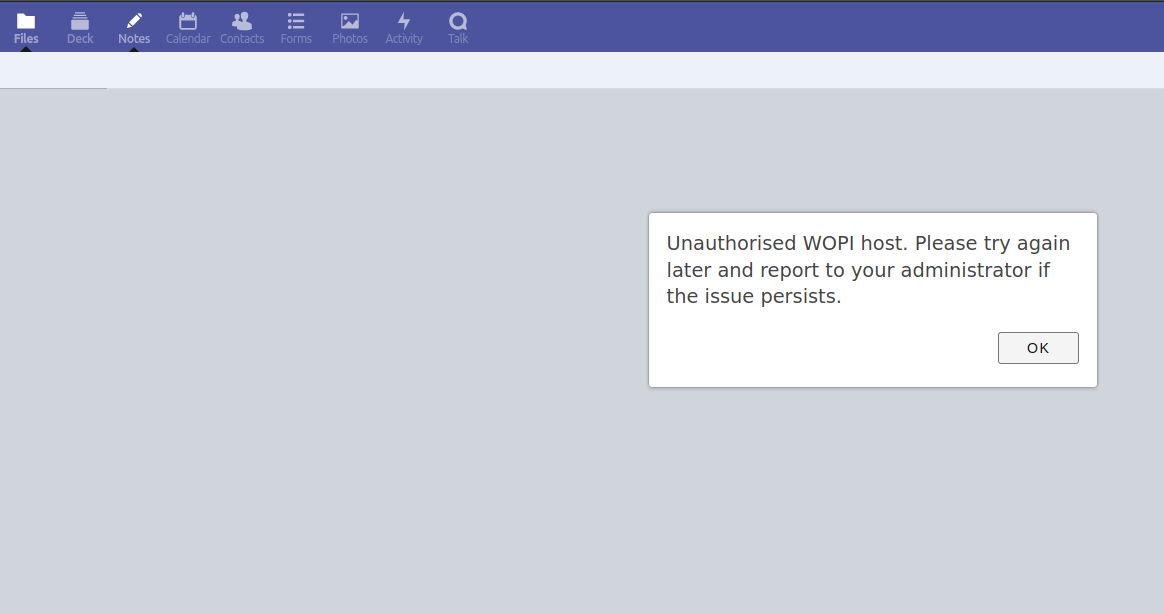Screen dimensions: 1164x614
Task: Choose the "Calendar" text label
Action: tap(188, 39)
